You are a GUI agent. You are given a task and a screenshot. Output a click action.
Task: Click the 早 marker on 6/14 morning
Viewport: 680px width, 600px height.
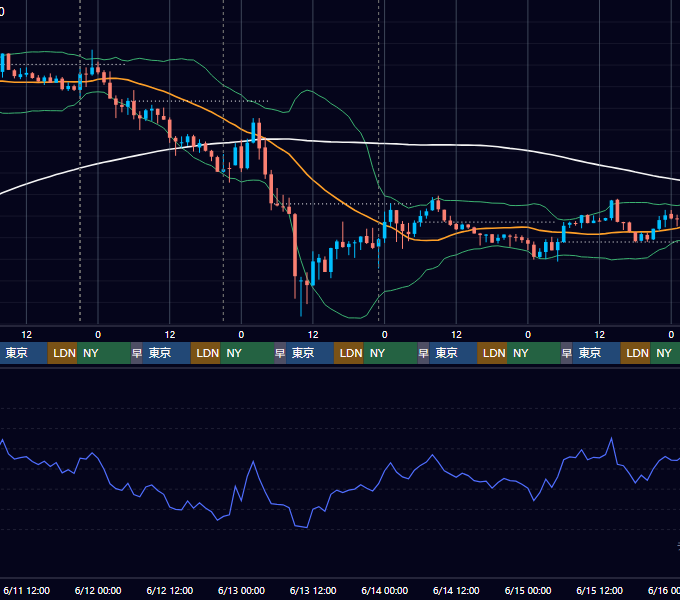[423, 353]
